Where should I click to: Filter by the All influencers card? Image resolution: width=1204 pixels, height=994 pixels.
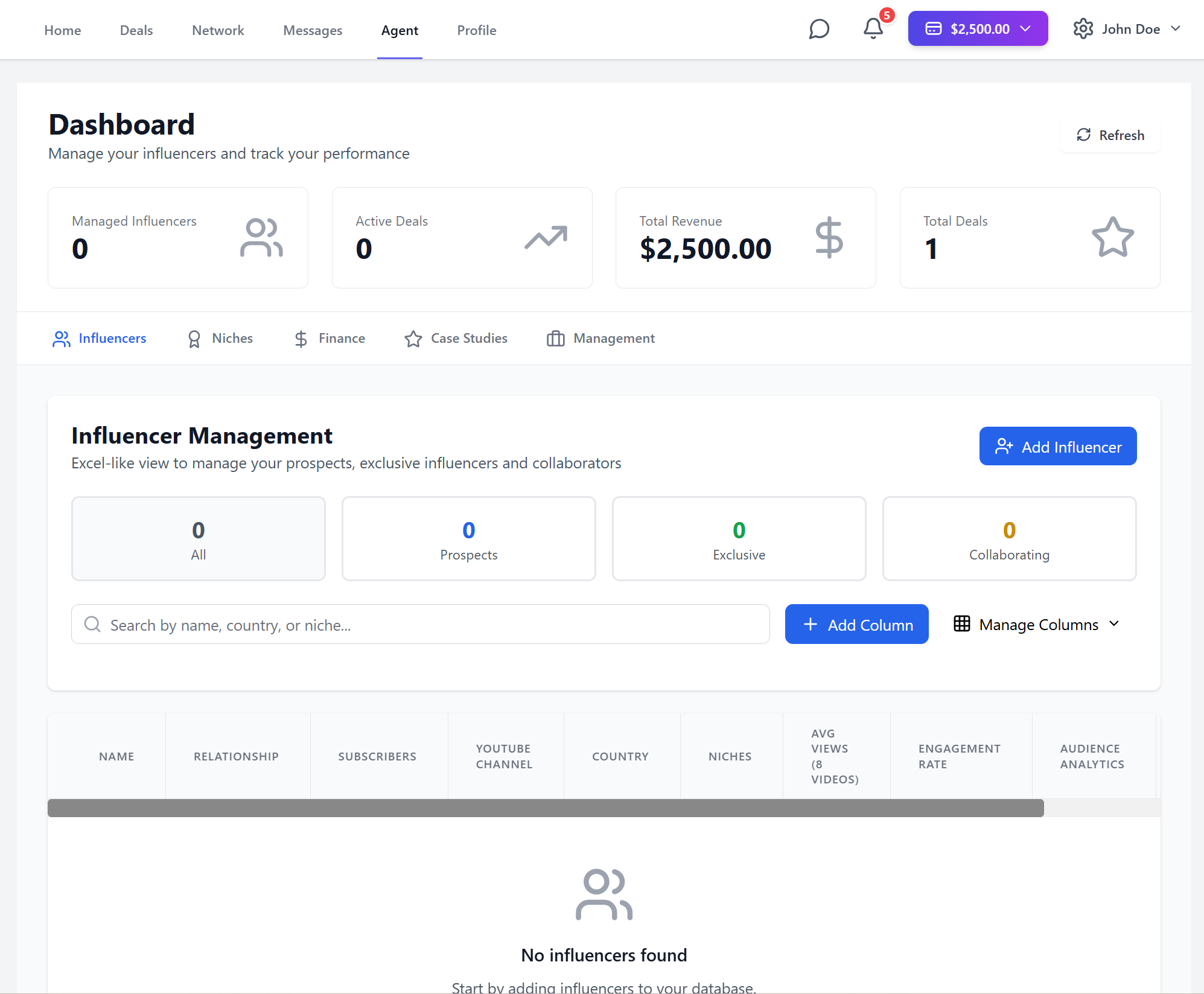[199, 539]
